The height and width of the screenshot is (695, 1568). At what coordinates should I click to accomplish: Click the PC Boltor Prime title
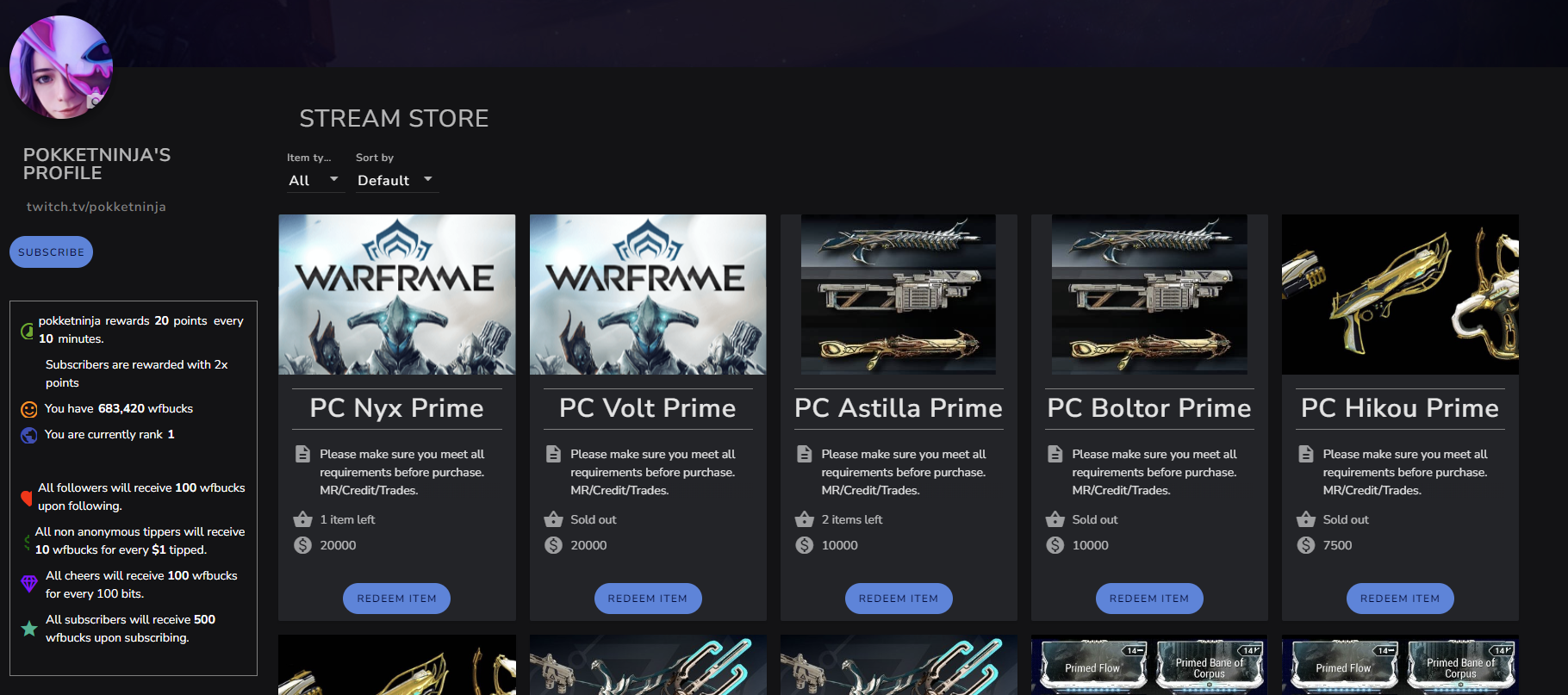tap(1149, 408)
